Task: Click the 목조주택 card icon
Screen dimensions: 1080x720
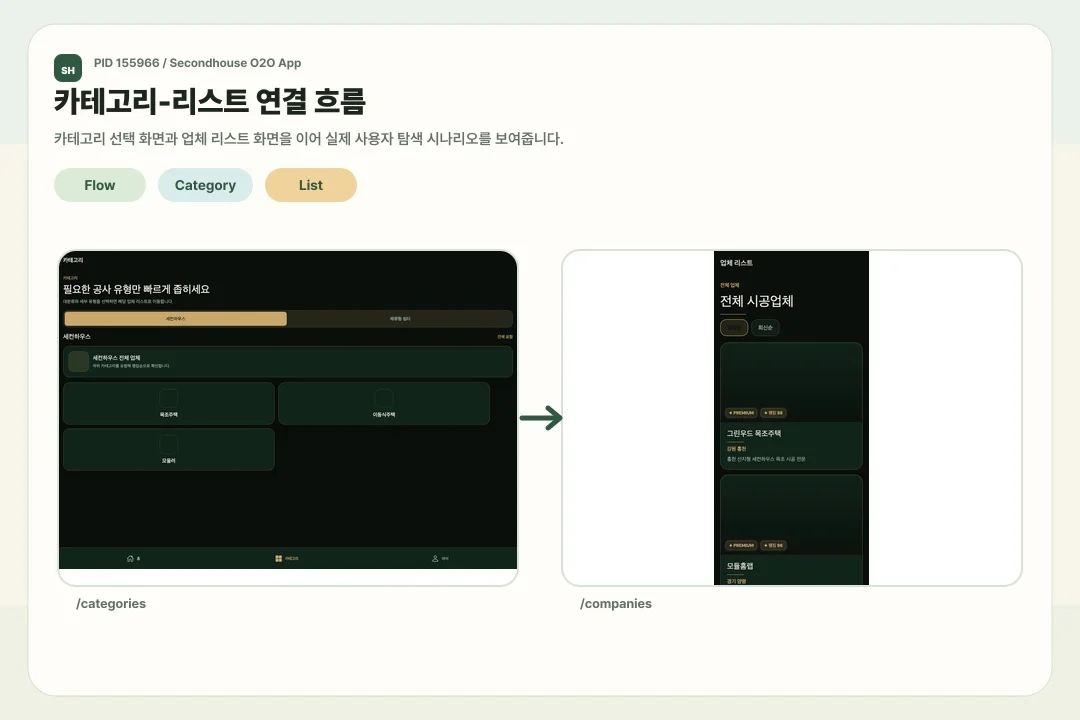Action: tap(169, 398)
